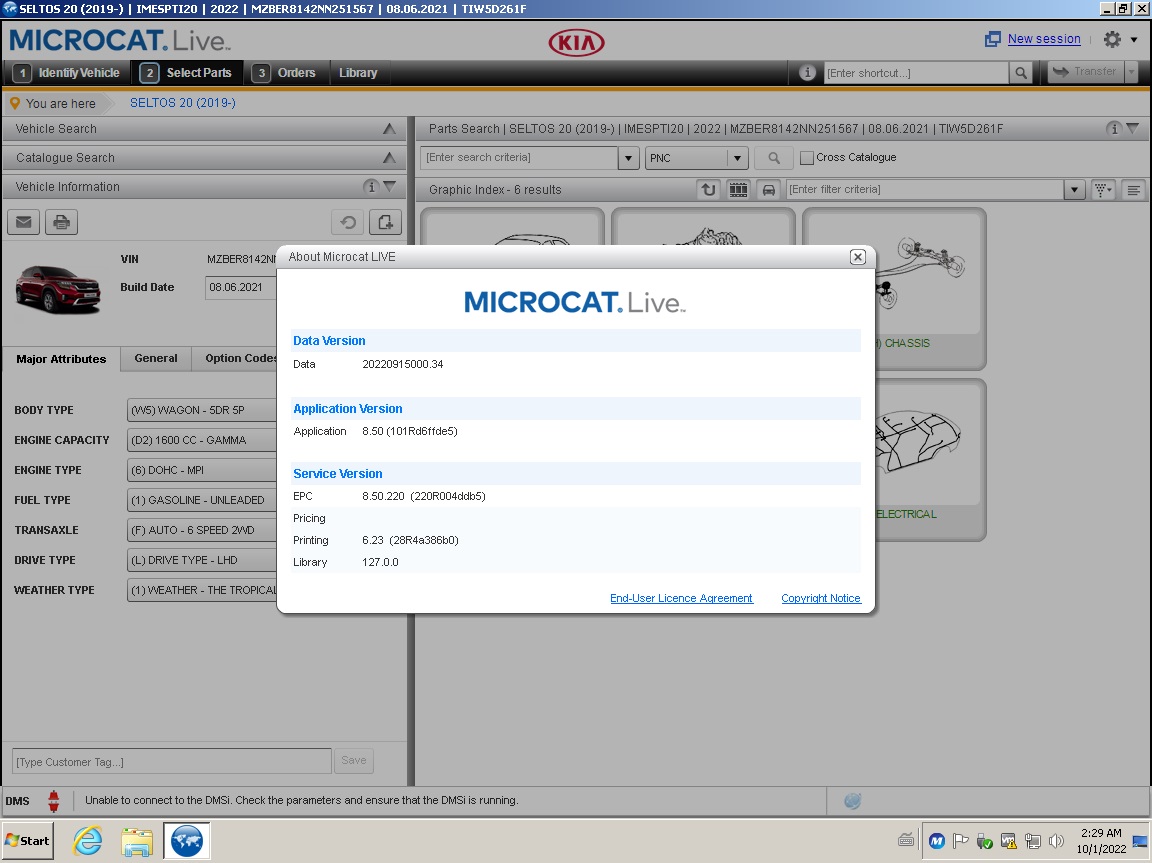The width and height of the screenshot is (1152, 863).
Task: Click the FUEL TYPE value field
Action: 202,500
